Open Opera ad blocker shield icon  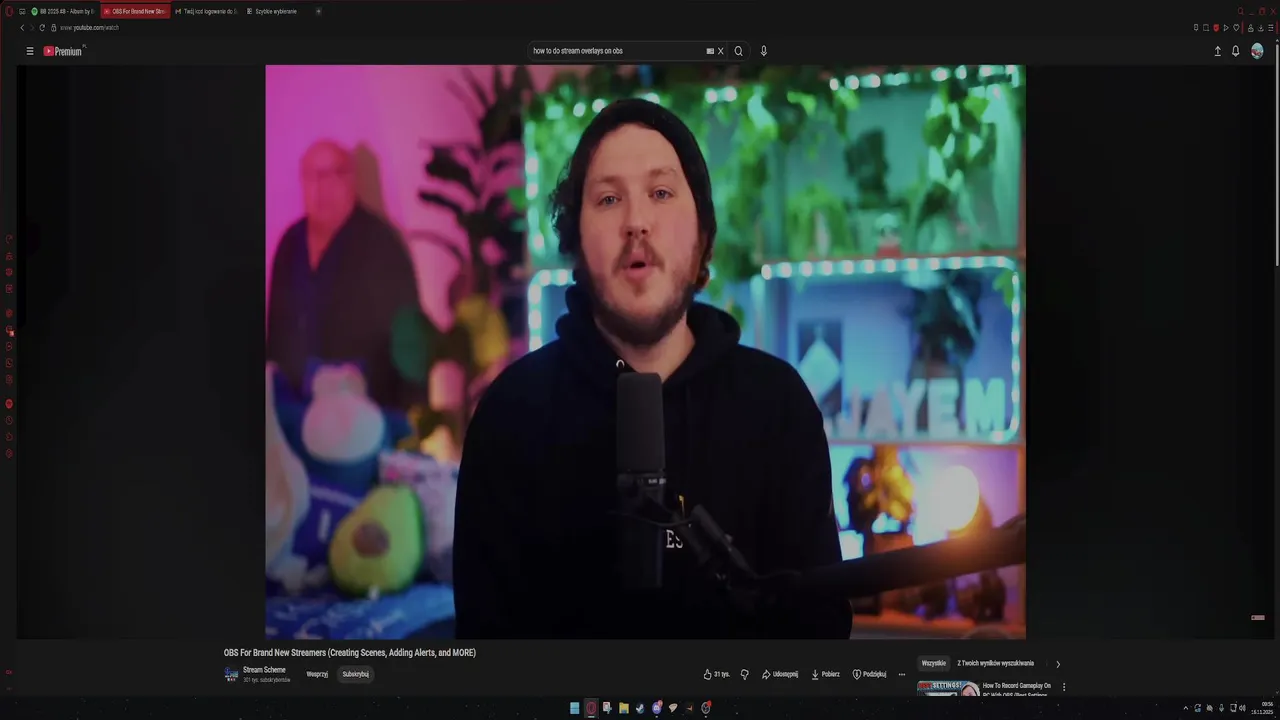tap(1216, 27)
